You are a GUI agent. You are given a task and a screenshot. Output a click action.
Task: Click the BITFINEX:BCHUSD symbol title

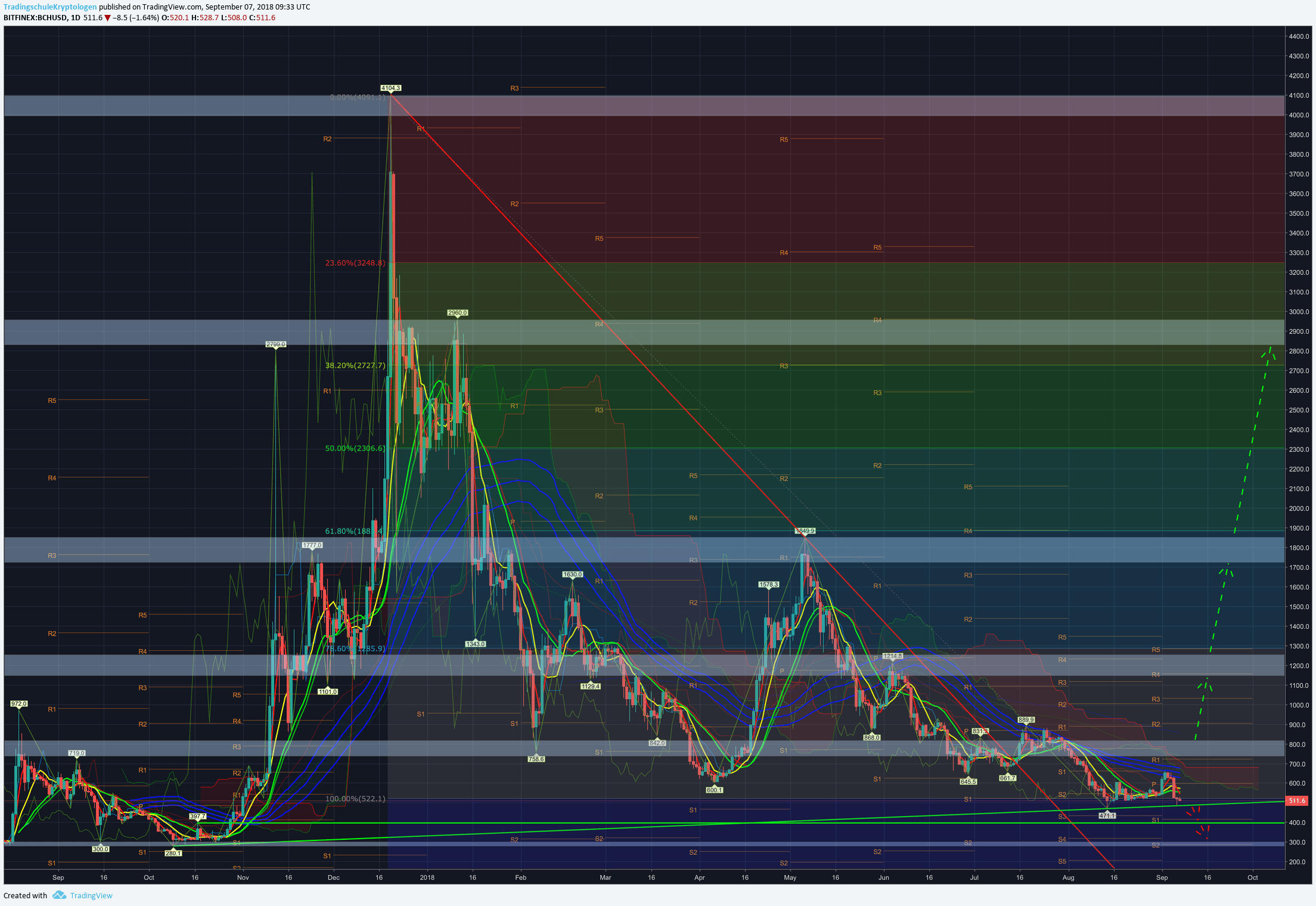point(35,18)
